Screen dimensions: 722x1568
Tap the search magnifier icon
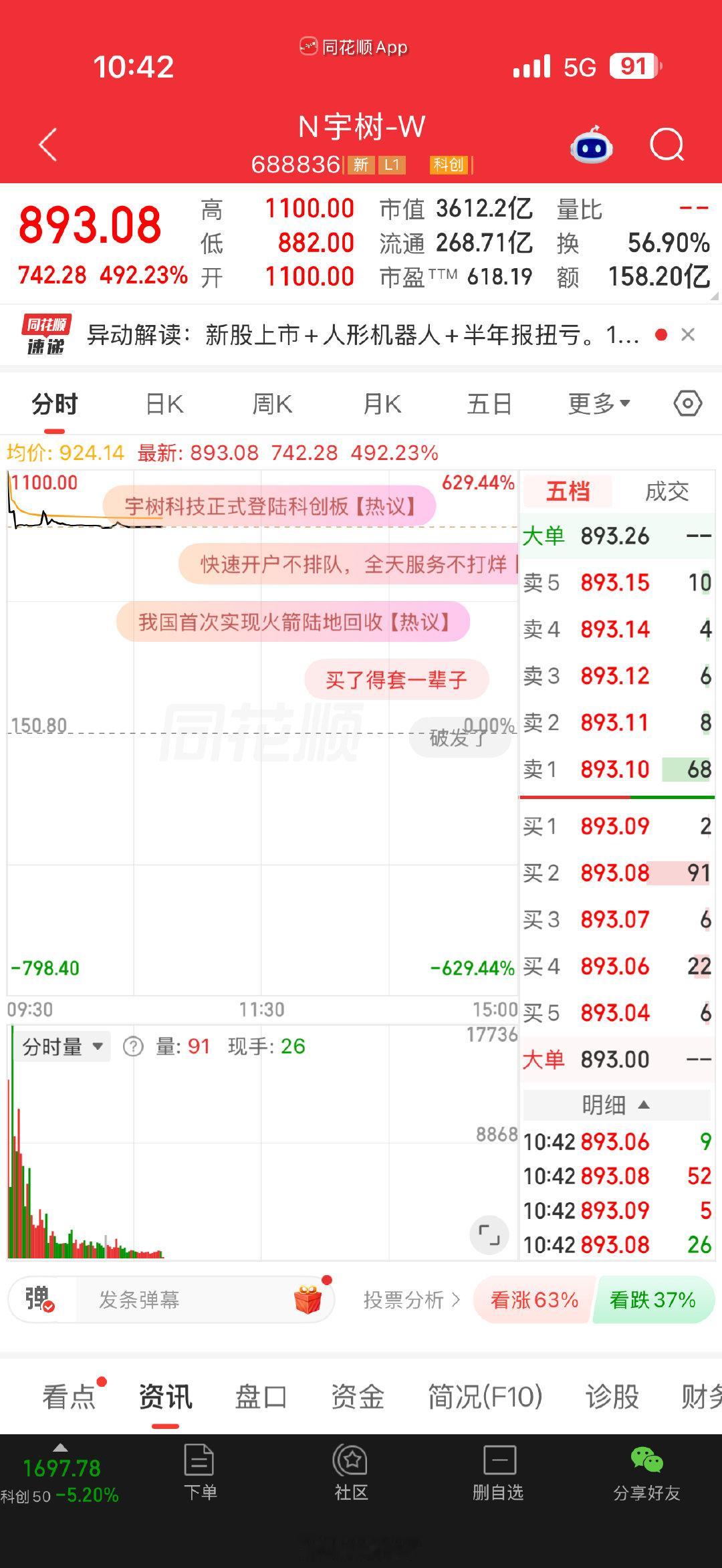(667, 144)
